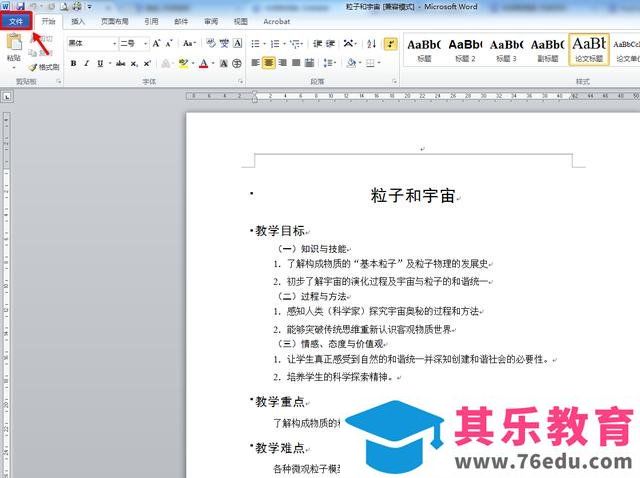Viewport: 640px width, 478px height.
Task: Open the Clipboard pane launcher (剪贴板 group)
Action: (59, 82)
